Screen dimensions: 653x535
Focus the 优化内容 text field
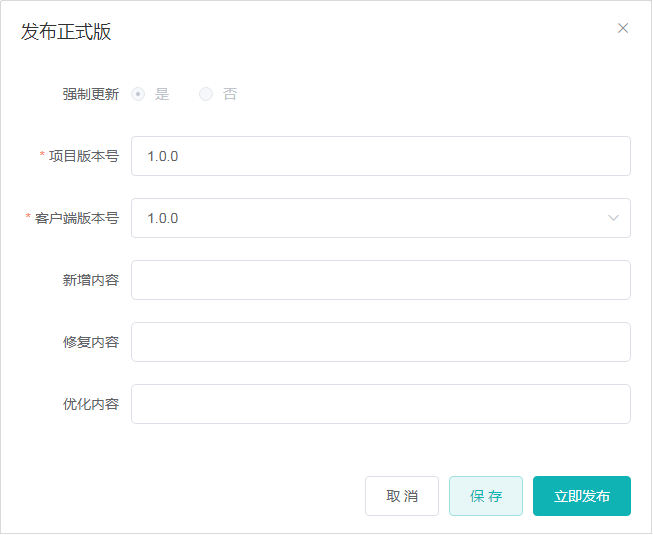click(x=380, y=404)
